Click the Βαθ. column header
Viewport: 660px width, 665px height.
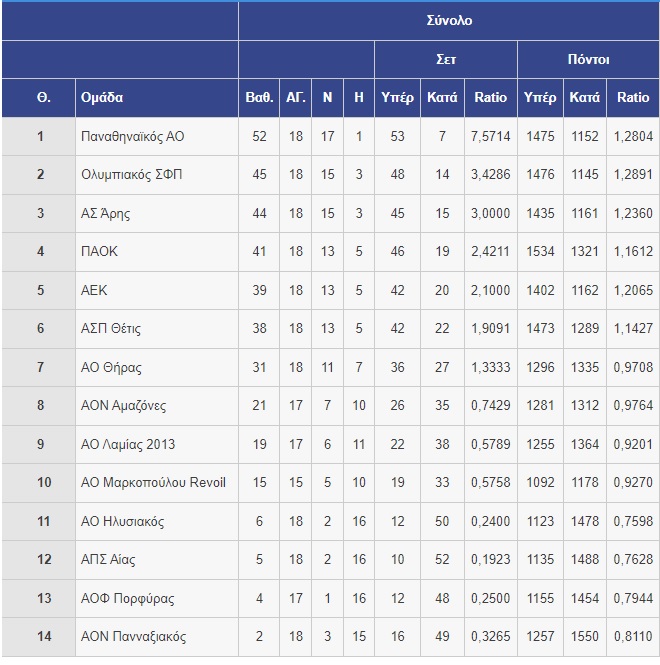[259, 98]
